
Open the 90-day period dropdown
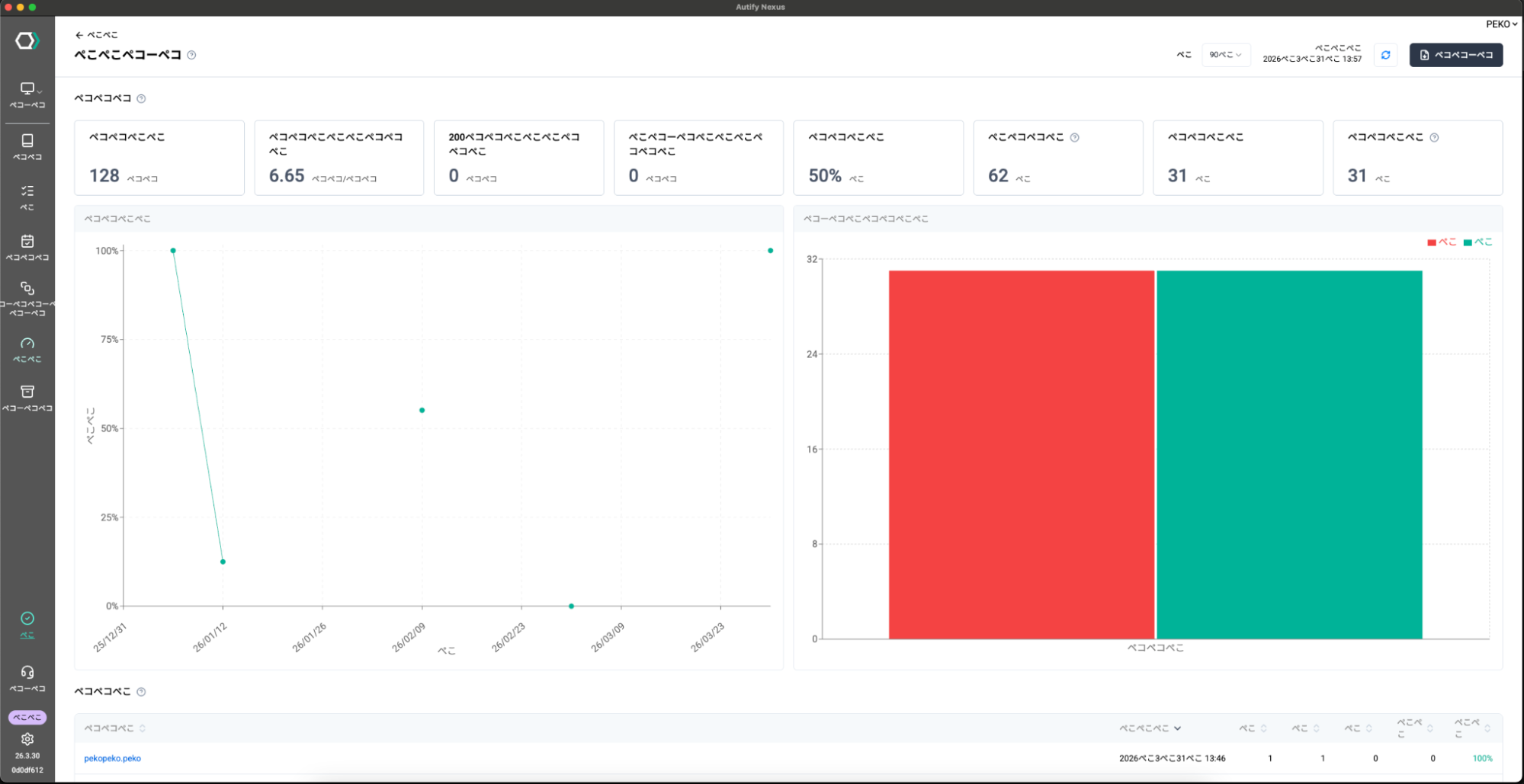(1225, 55)
